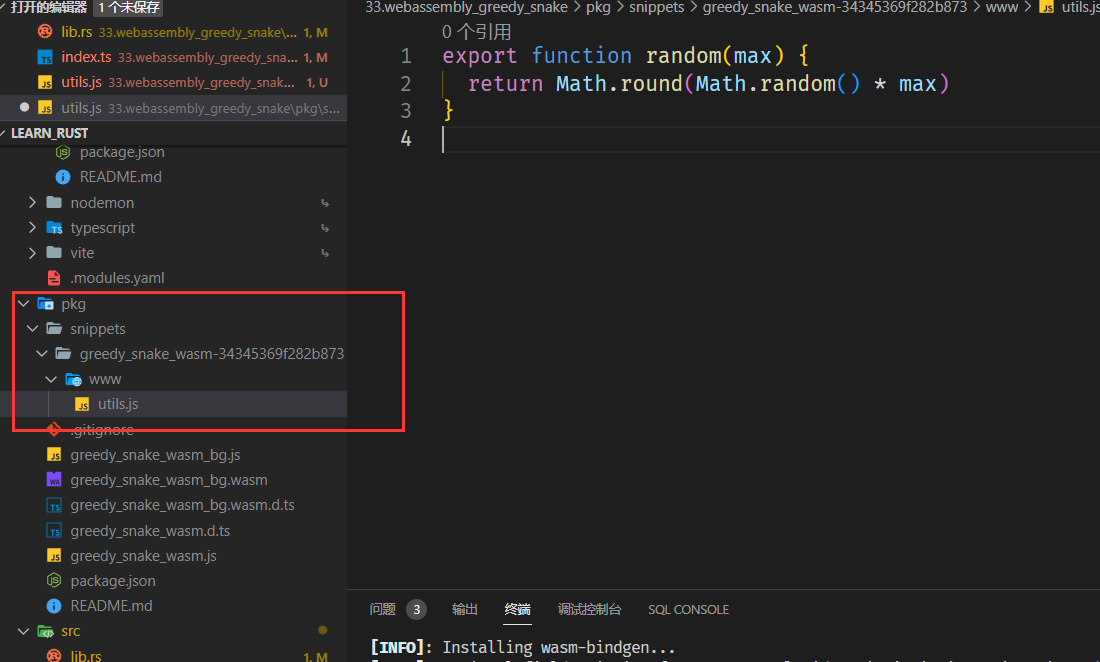Click TS icon of greedy_snake_wasm_bg.wasm.d.ts
1100x662 pixels.
(54, 506)
